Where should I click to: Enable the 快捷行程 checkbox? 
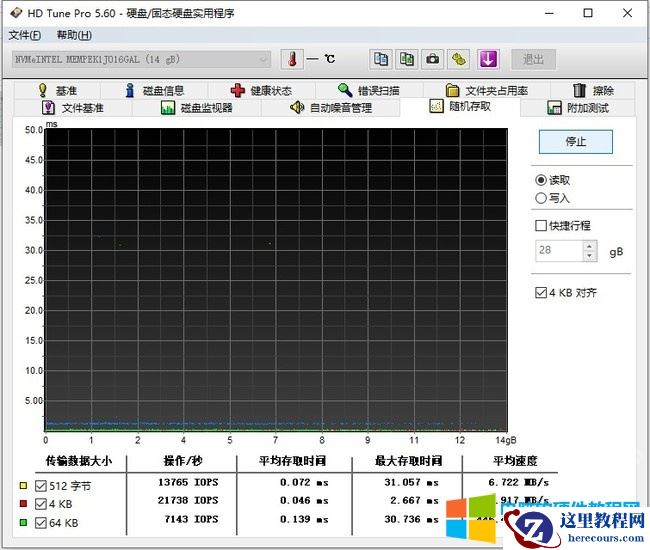(x=542, y=225)
